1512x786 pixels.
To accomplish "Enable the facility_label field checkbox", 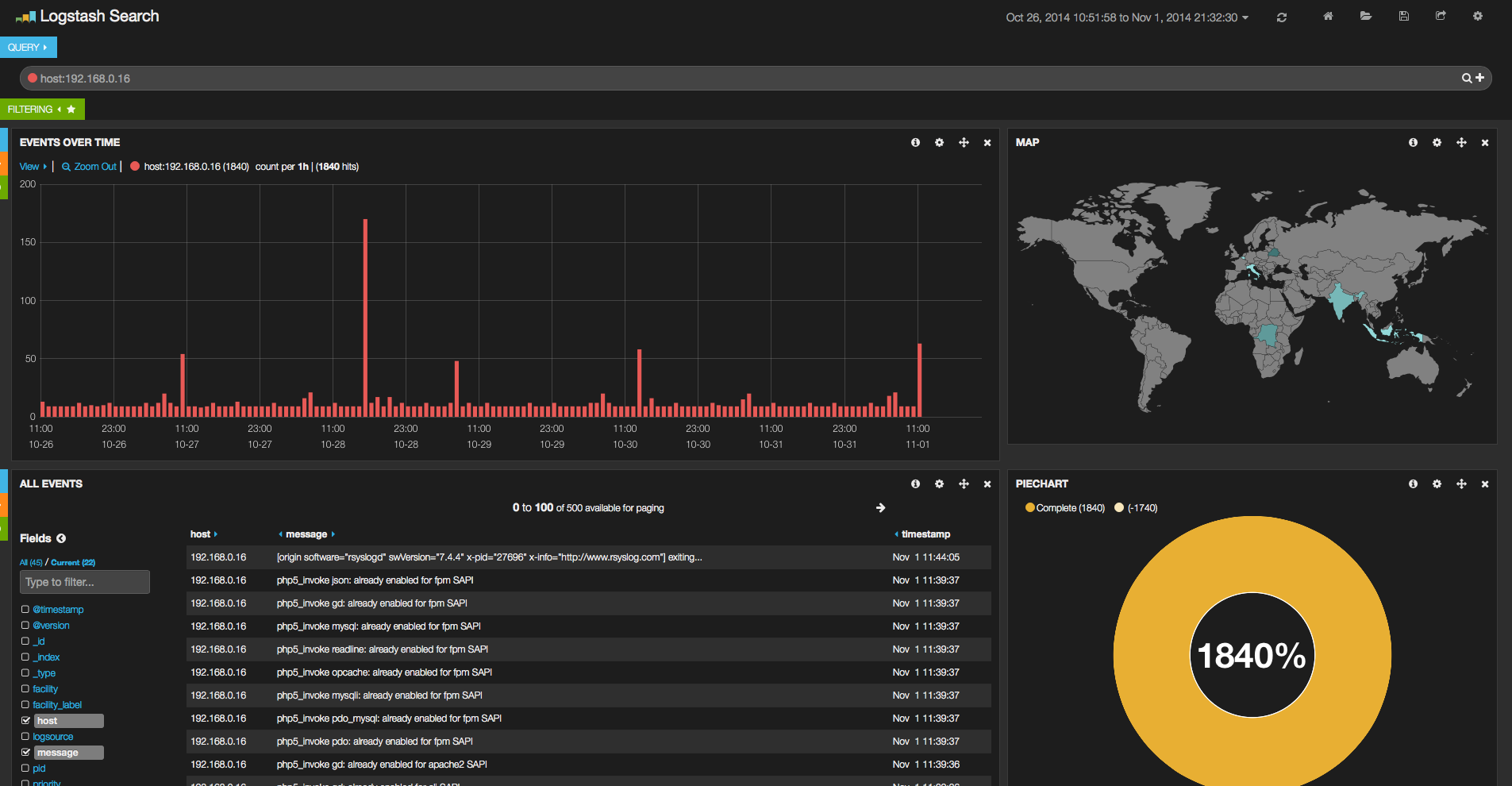I will point(25,705).
